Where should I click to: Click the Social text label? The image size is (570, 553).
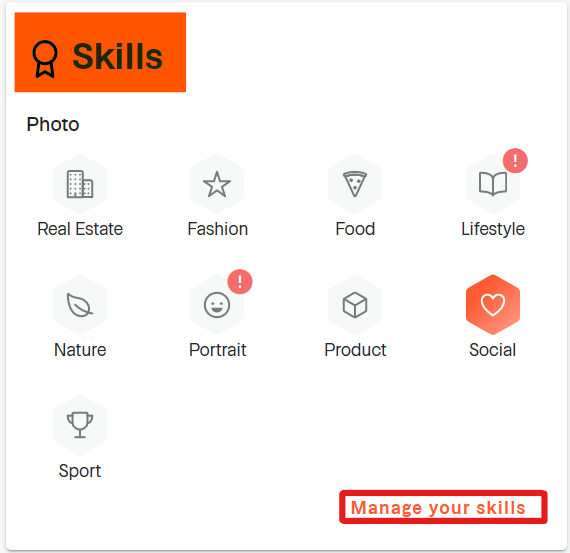(x=493, y=350)
